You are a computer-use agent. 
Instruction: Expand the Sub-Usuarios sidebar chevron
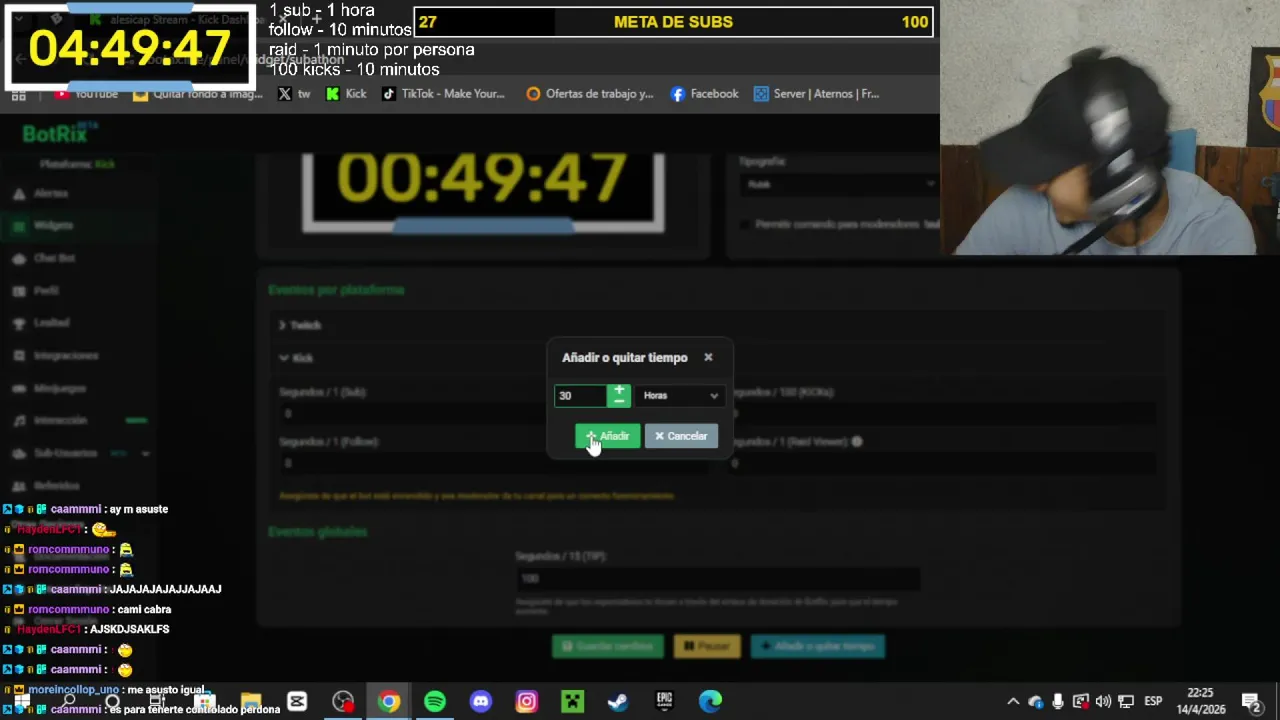pos(145,453)
